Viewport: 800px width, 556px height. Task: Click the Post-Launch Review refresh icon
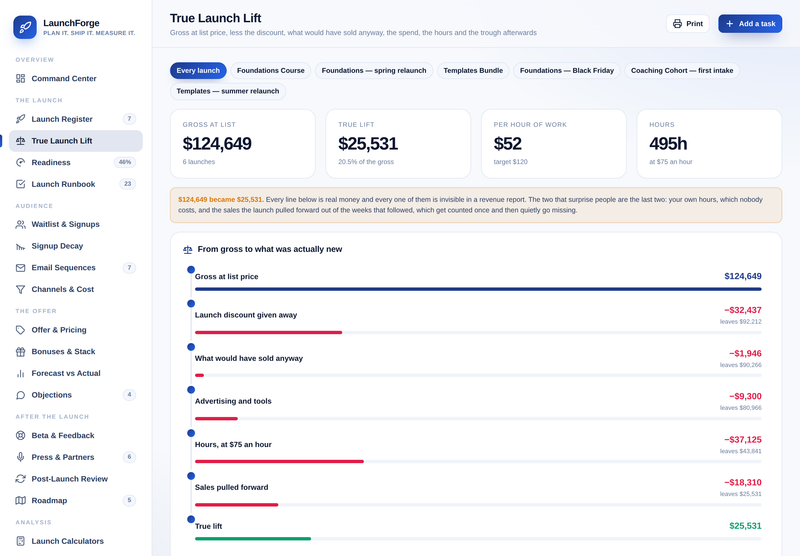click(x=20, y=479)
